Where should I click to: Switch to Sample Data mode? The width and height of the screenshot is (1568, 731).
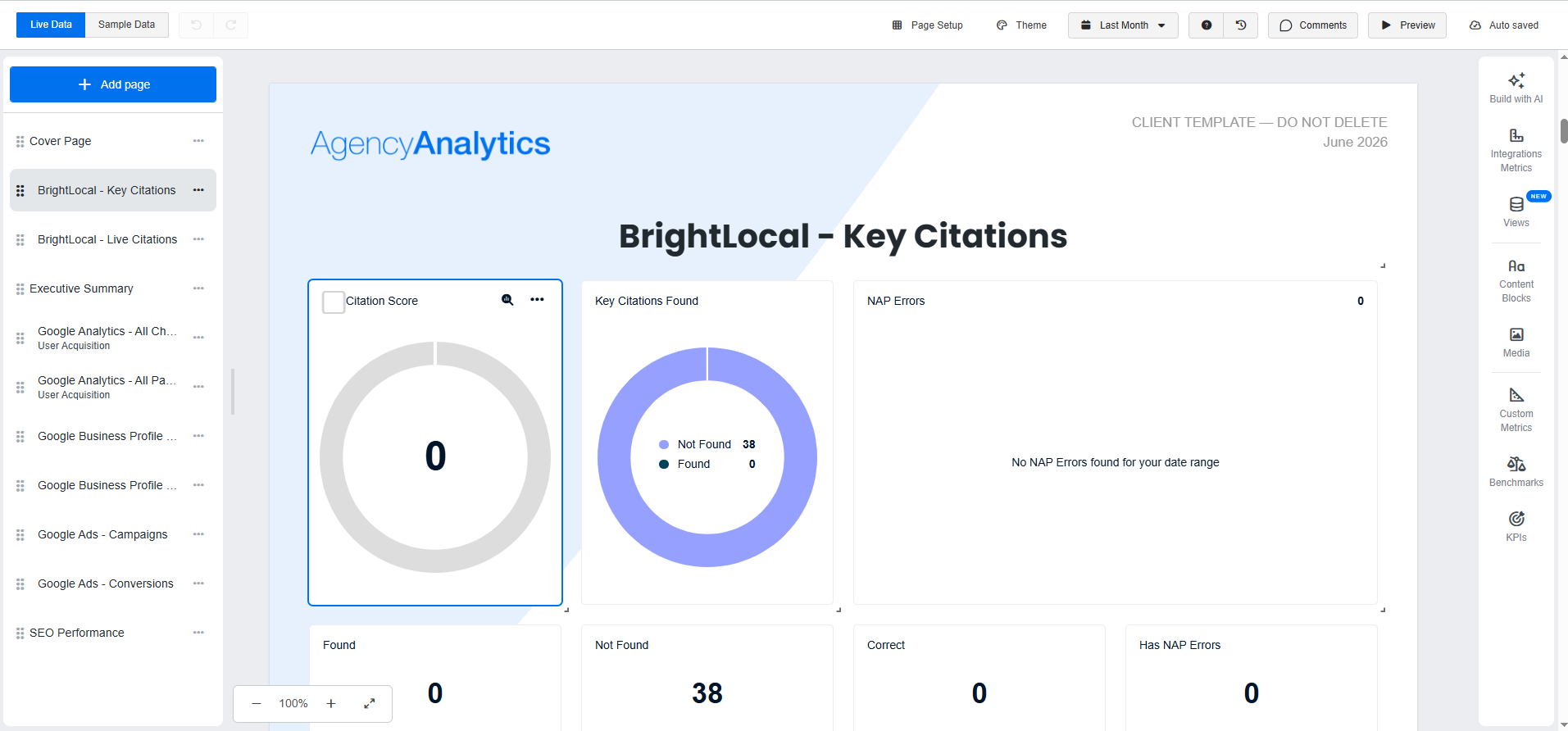[x=127, y=25]
